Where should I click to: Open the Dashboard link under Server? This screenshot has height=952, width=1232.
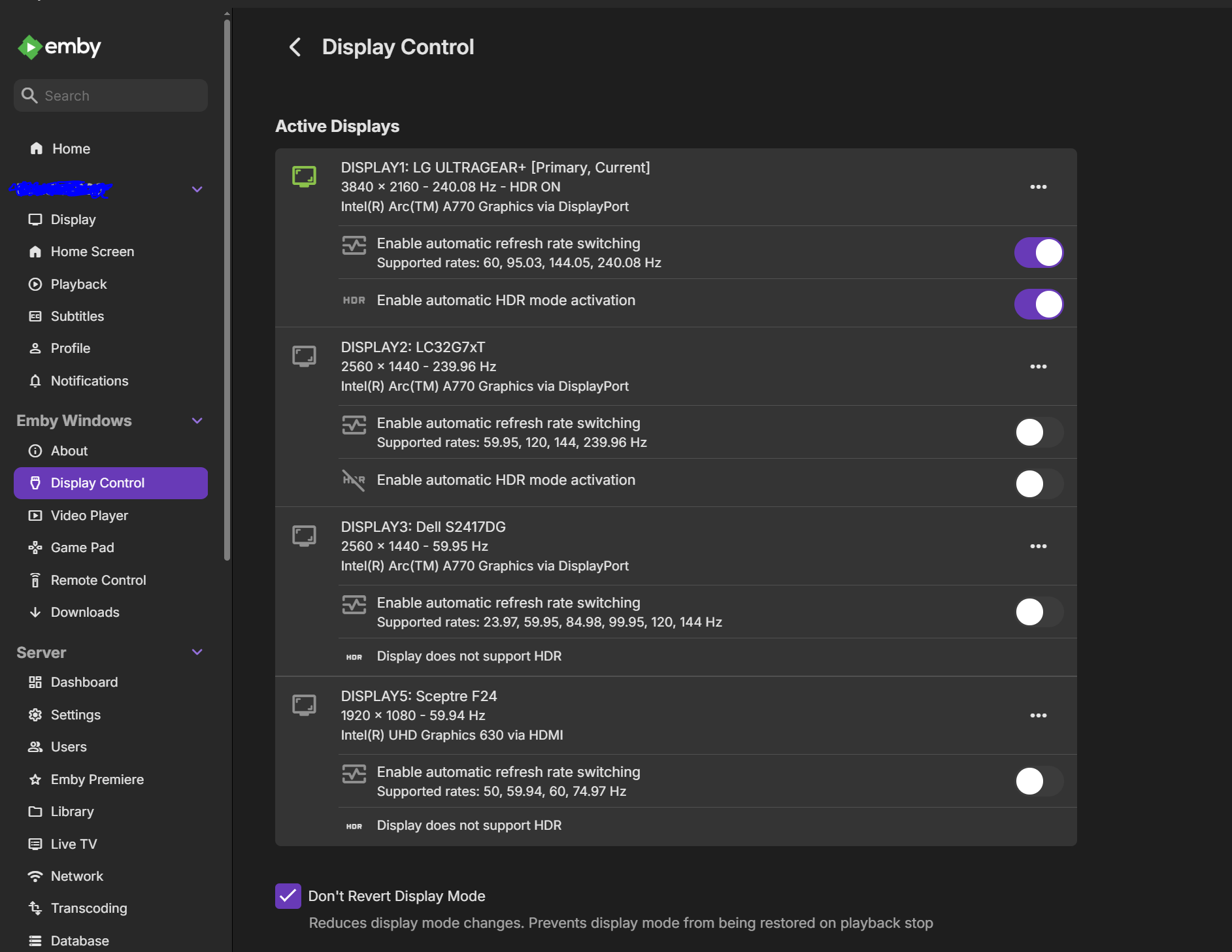[84, 682]
